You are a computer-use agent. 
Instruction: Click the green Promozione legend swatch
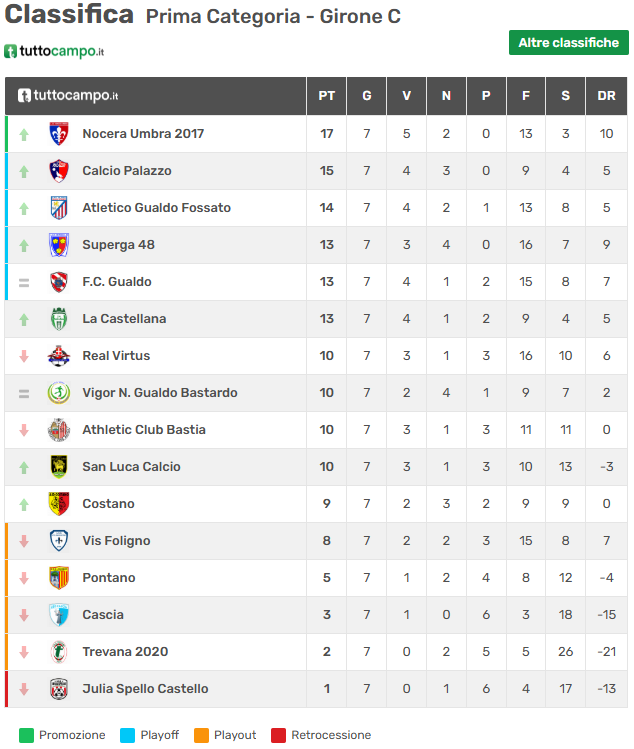click(x=27, y=735)
